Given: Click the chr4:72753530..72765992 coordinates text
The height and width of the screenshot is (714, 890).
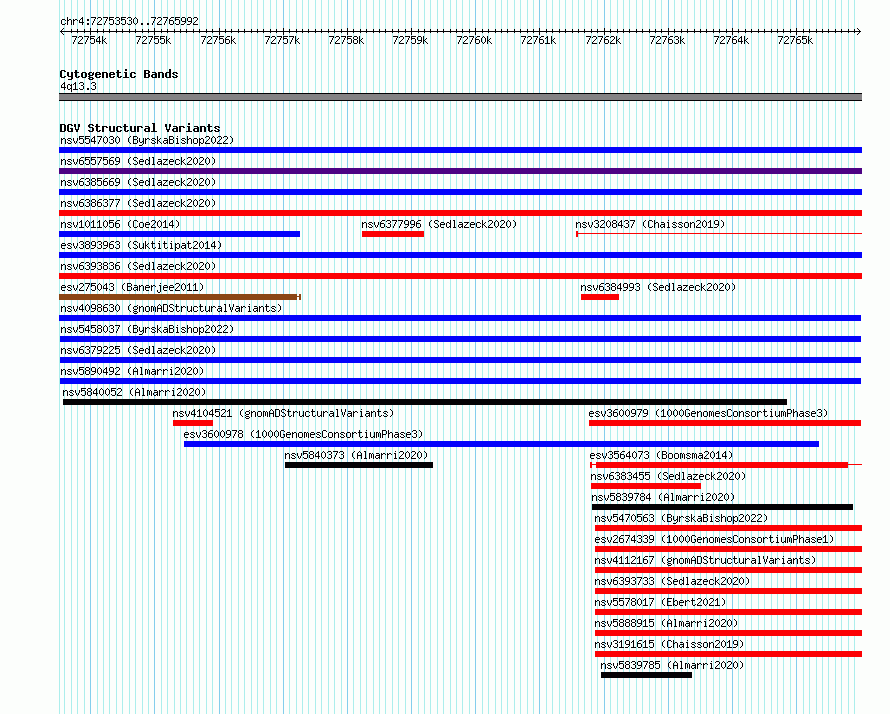Looking at the screenshot, I should click(129, 21).
